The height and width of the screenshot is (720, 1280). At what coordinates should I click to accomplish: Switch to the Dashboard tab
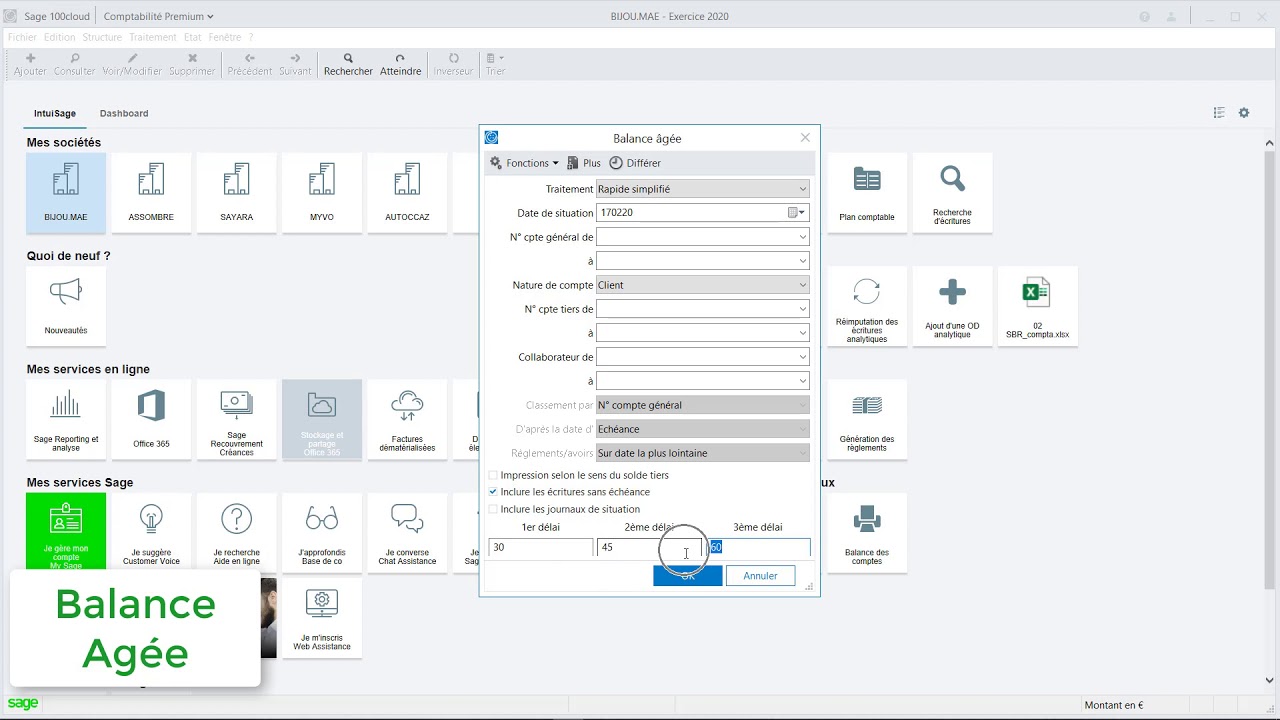[x=124, y=113]
